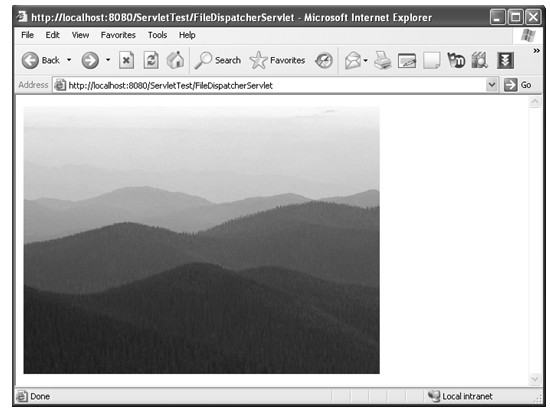Click the Go button

point(518,85)
